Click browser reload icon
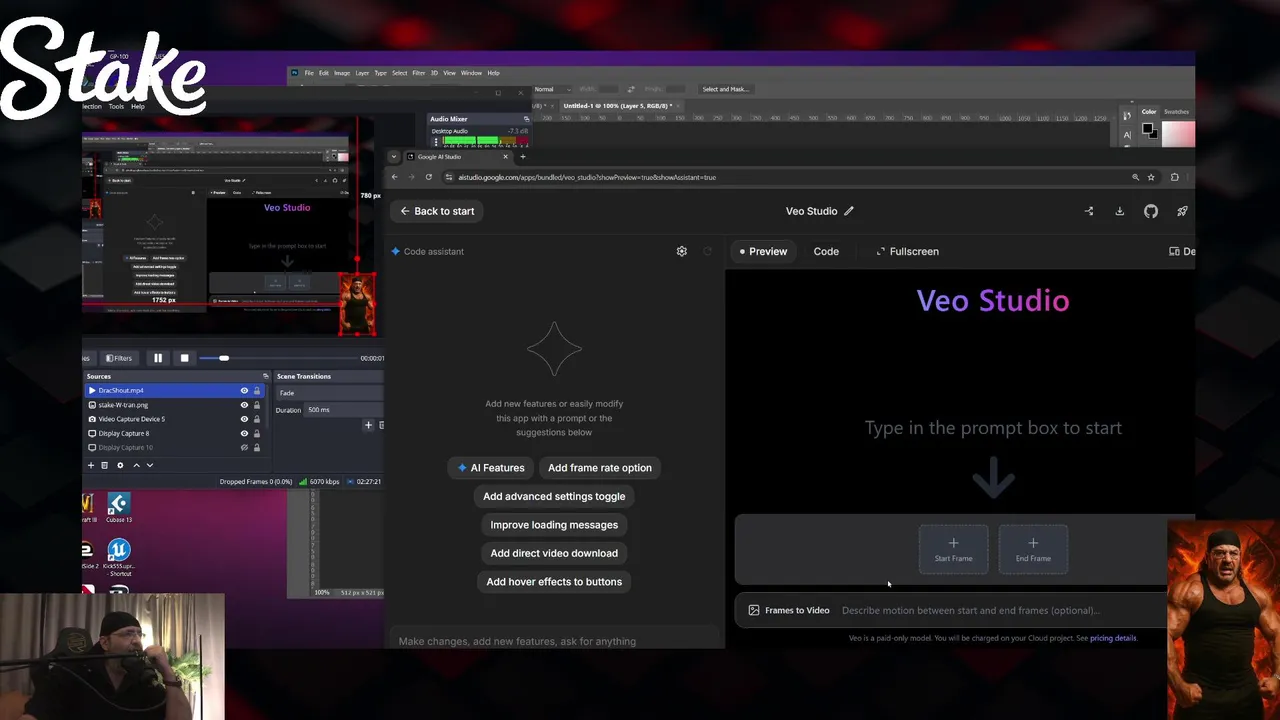Image resolution: width=1280 pixels, height=720 pixels. 428,177
